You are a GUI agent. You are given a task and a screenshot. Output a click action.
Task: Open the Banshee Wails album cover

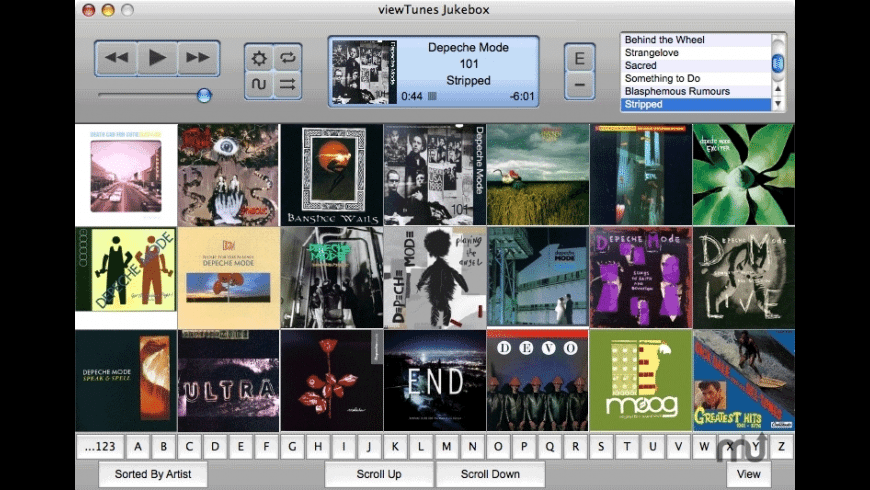[332, 175]
